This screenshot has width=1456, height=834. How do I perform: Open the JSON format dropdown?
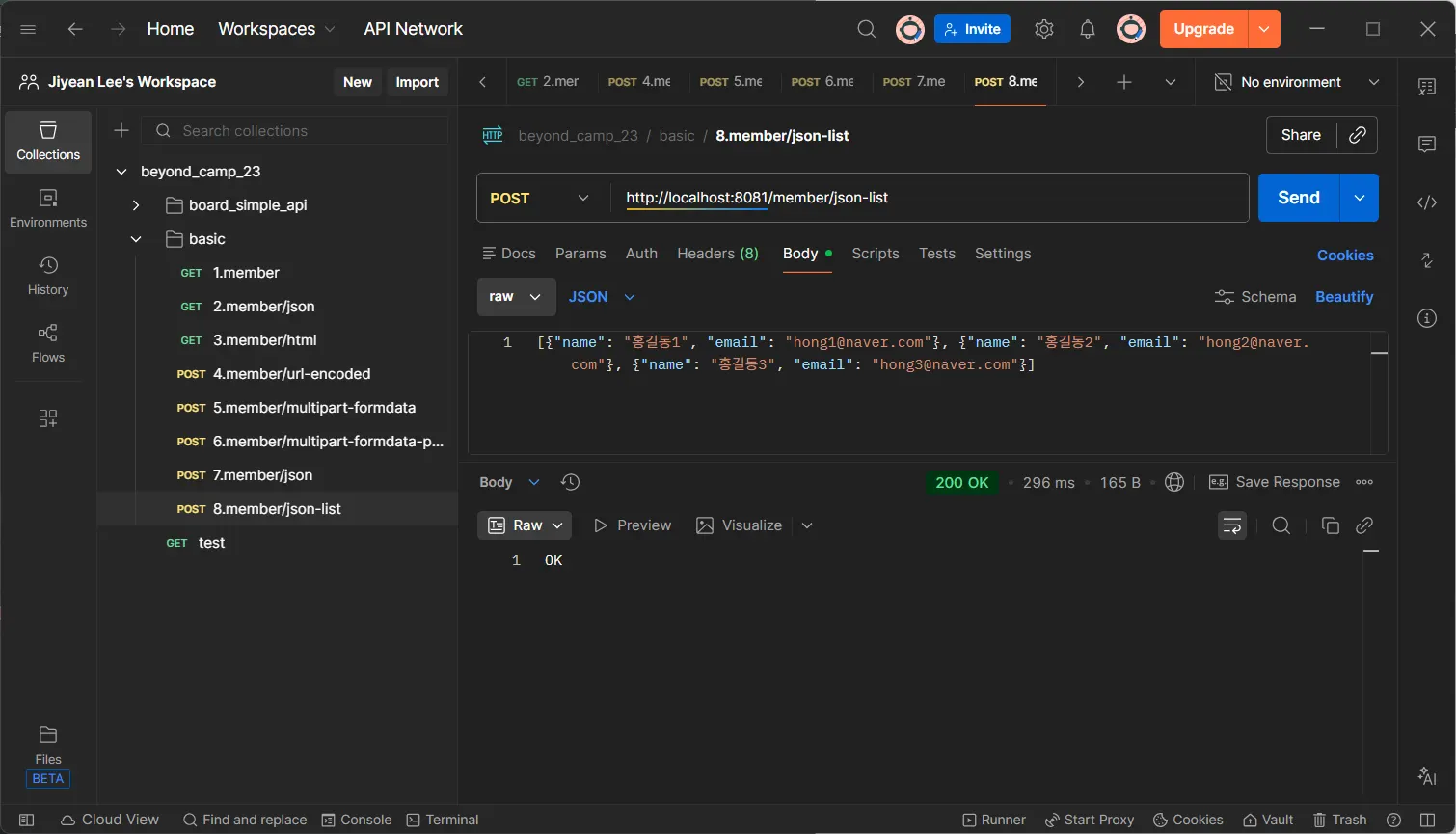pyautogui.click(x=602, y=297)
